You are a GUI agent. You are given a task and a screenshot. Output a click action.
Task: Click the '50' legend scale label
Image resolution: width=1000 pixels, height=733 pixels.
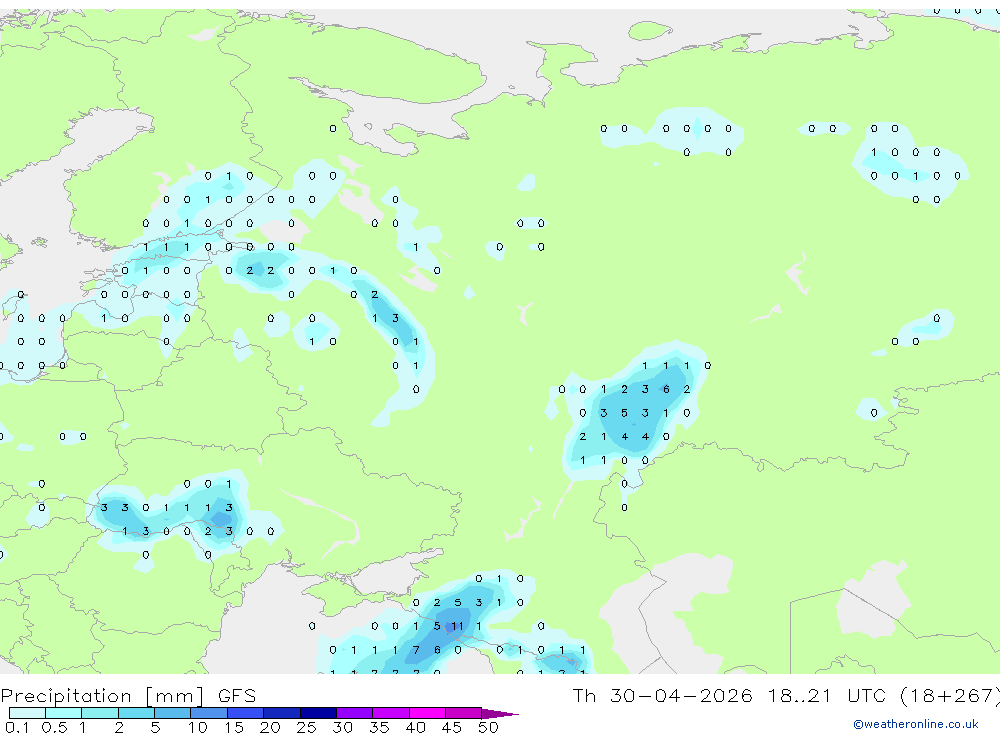488,727
